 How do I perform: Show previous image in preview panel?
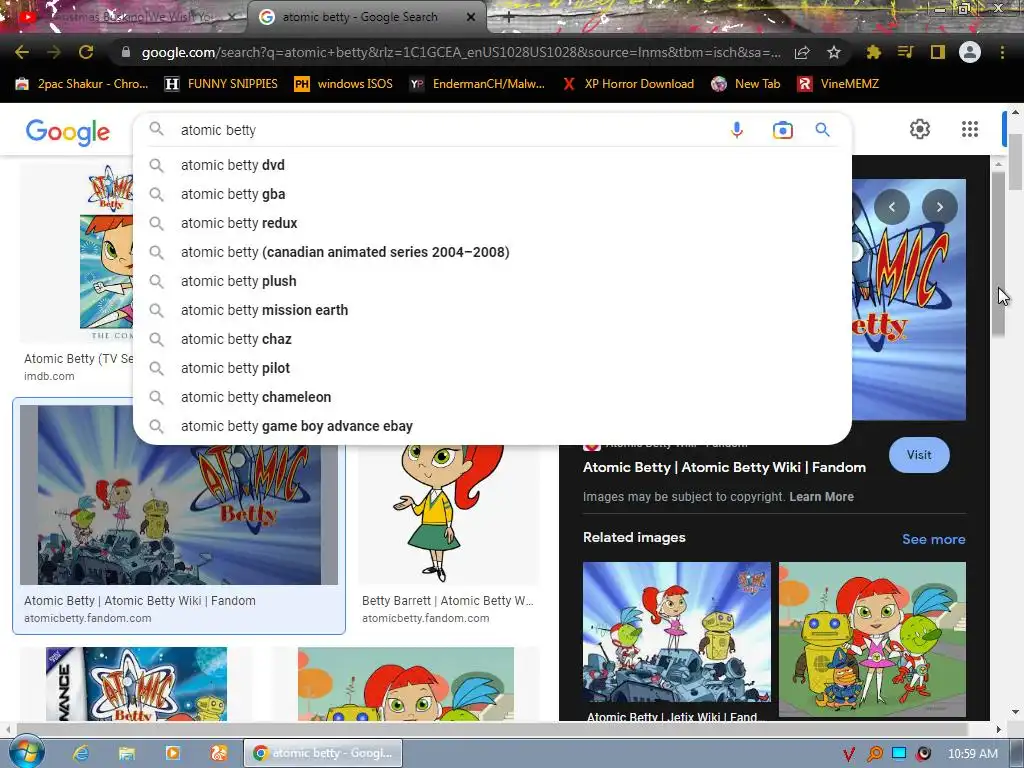pos(891,207)
